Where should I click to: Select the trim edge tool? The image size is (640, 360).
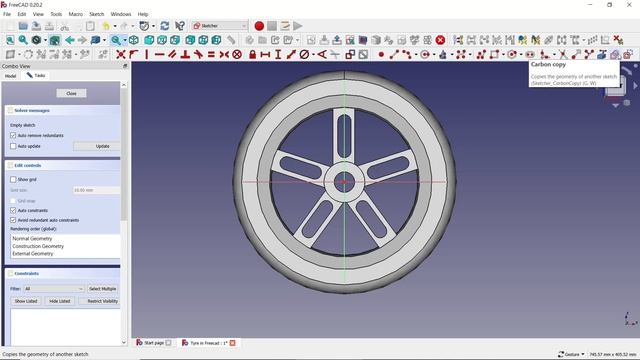(563, 54)
